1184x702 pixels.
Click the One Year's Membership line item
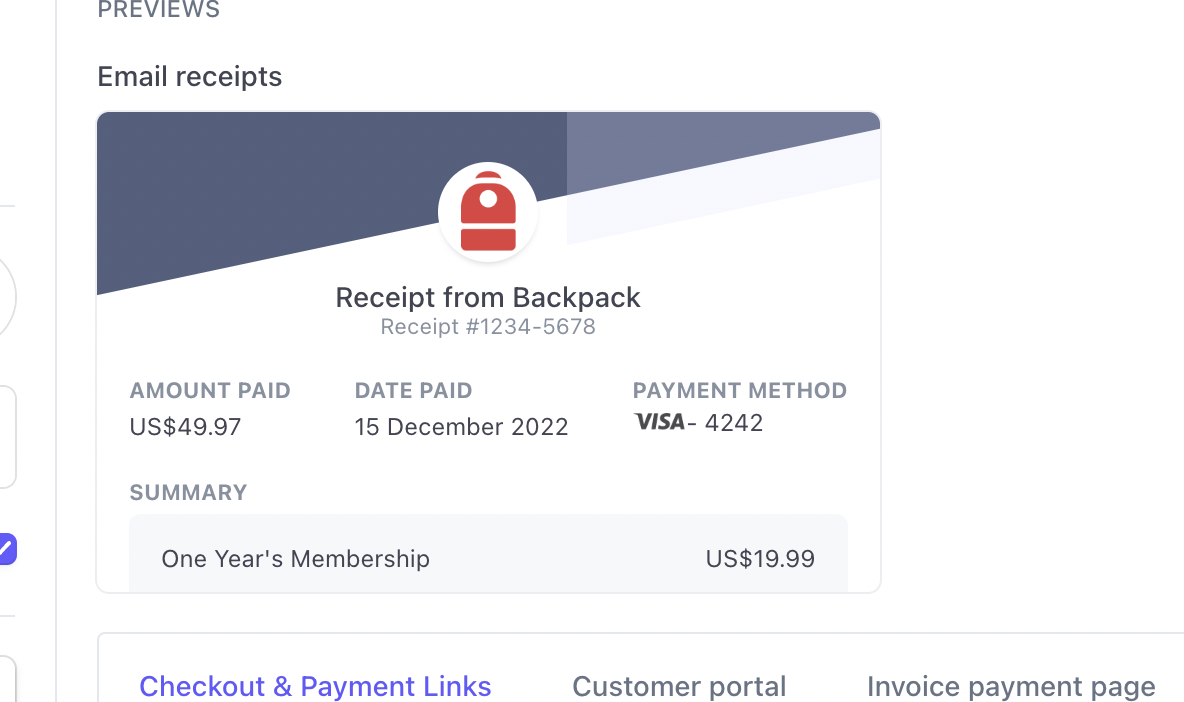pos(295,559)
